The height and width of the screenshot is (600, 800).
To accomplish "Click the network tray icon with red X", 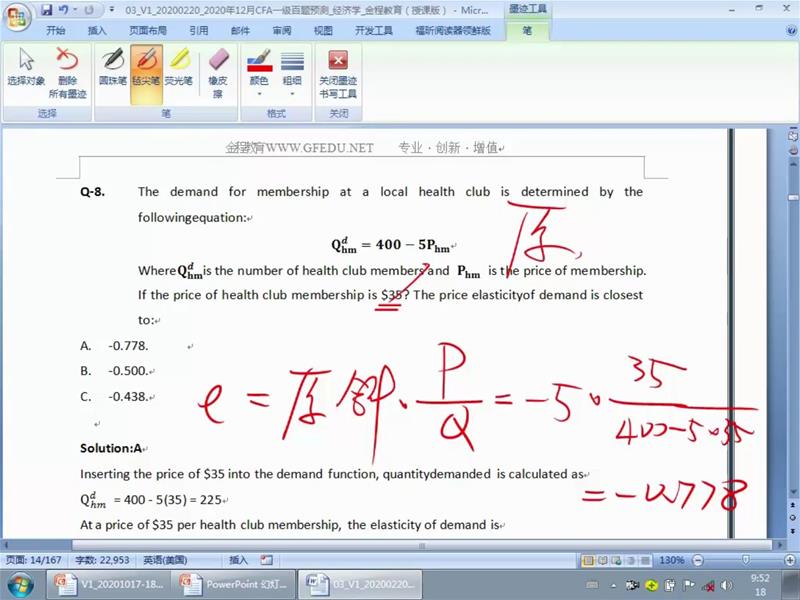I will [708, 586].
